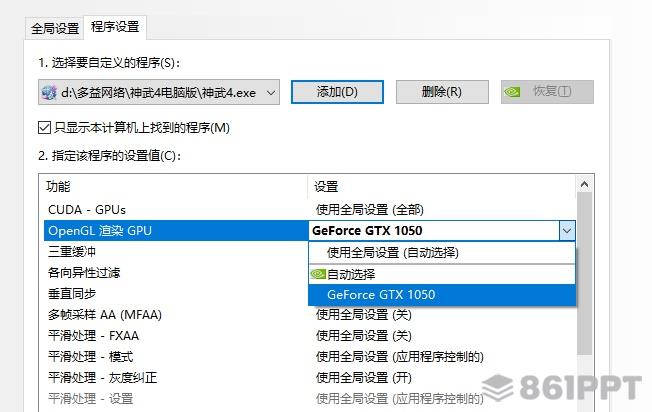Click the settings list vertical scrollbar thumb
The height and width of the screenshot is (412, 652).
(x=585, y=274)
